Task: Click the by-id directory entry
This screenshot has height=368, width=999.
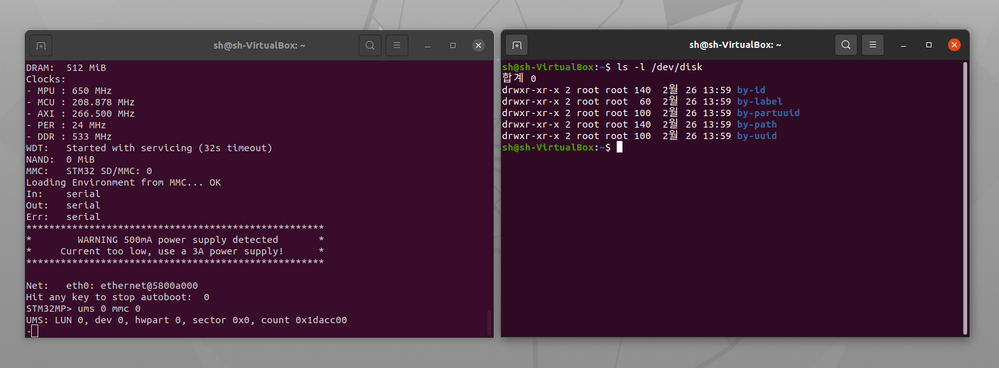Action: pyautogui.click(x=751, y=90)
